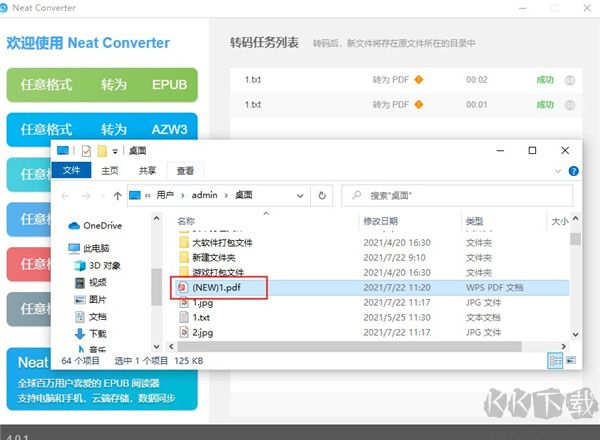Open the quick access toolbar customize dropdown
The height and width of the screenshot is (440, 600).
coord(115,151)
